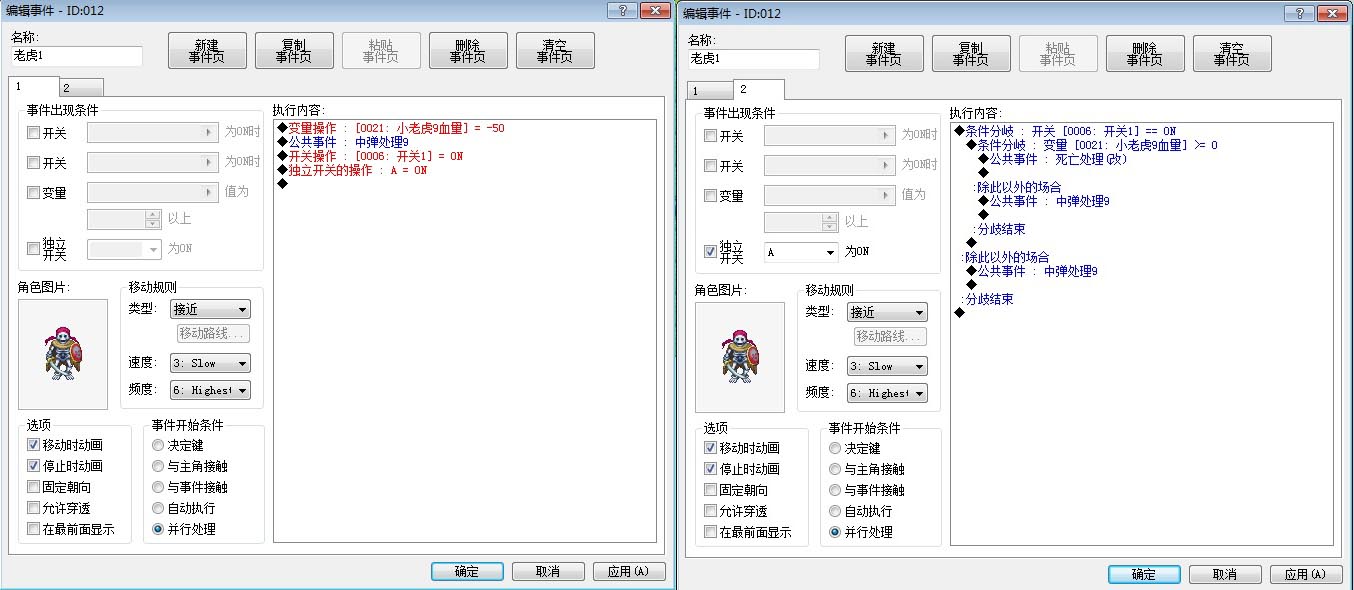The image size is (1354, 590).
Task: Open the 速度 dropdown in the page 2 editor
Action: click(x=887, y=366)
